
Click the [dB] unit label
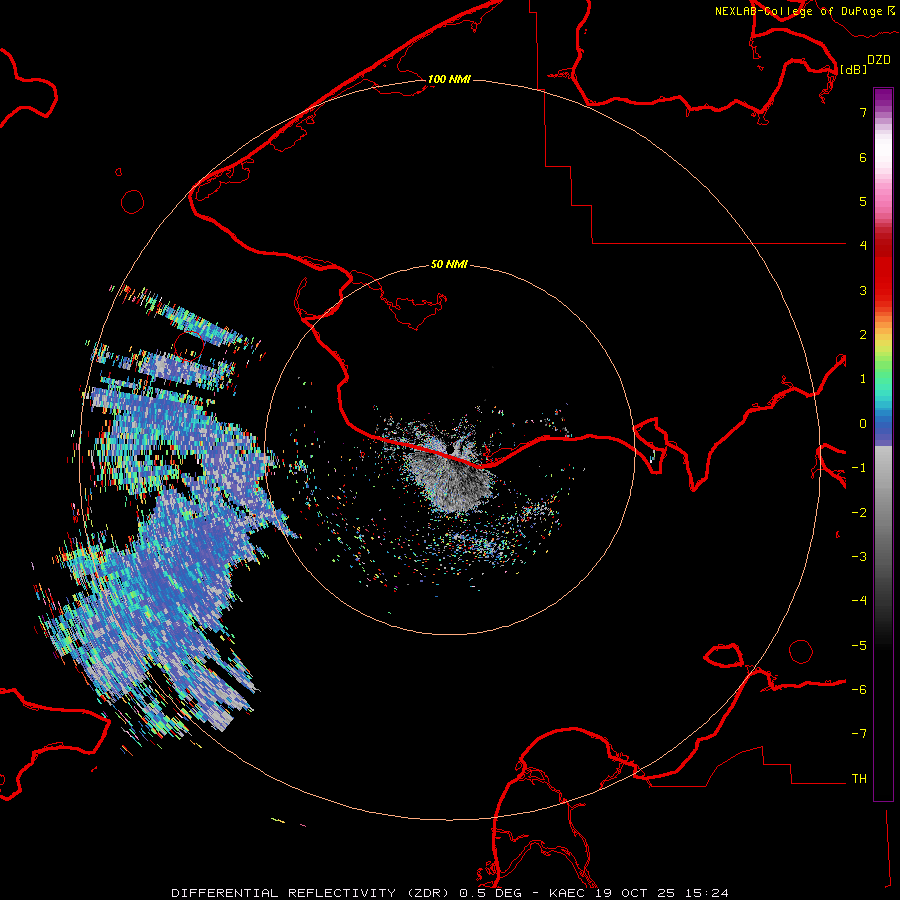[853, 69]
